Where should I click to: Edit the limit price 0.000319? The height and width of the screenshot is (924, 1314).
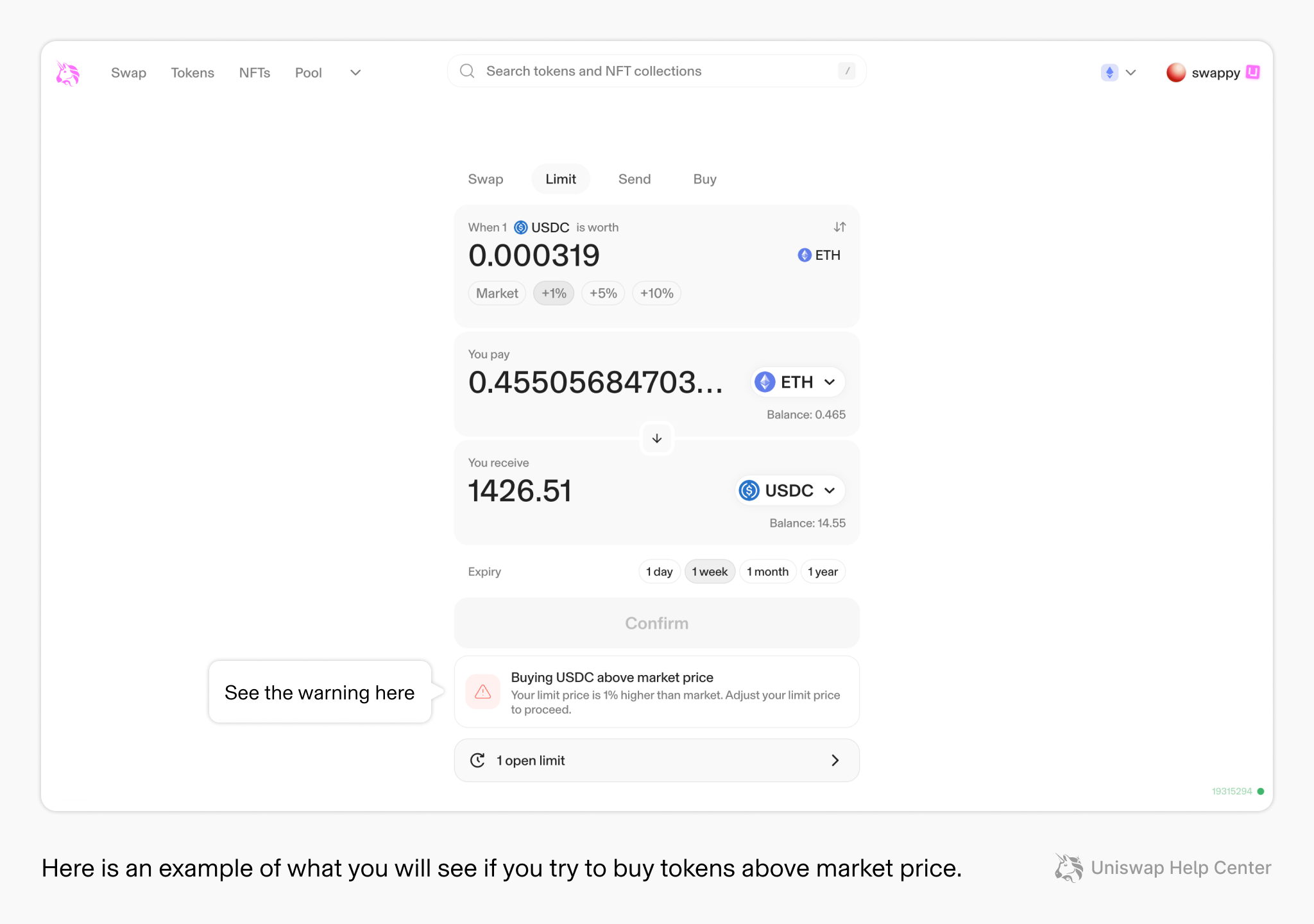pyautogui.click(x=534, y=255)
